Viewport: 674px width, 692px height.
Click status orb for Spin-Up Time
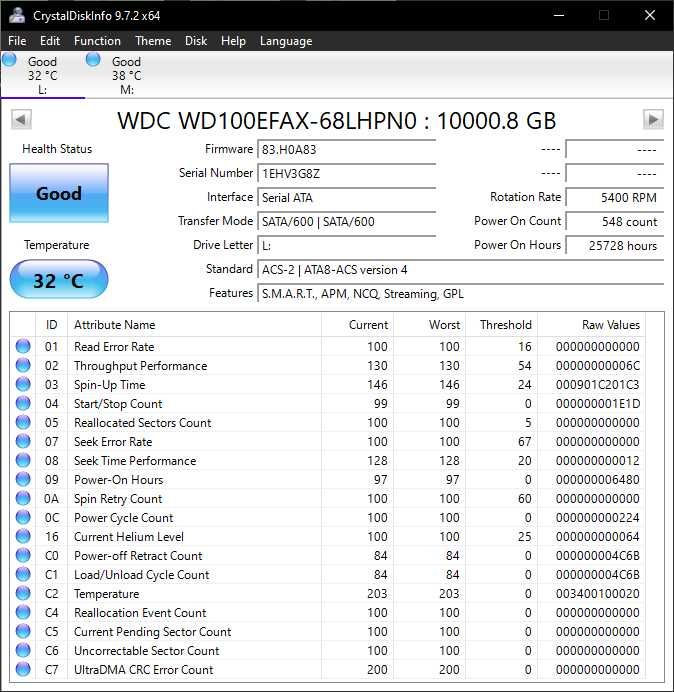pyautogui.click(x=23, y=384)
